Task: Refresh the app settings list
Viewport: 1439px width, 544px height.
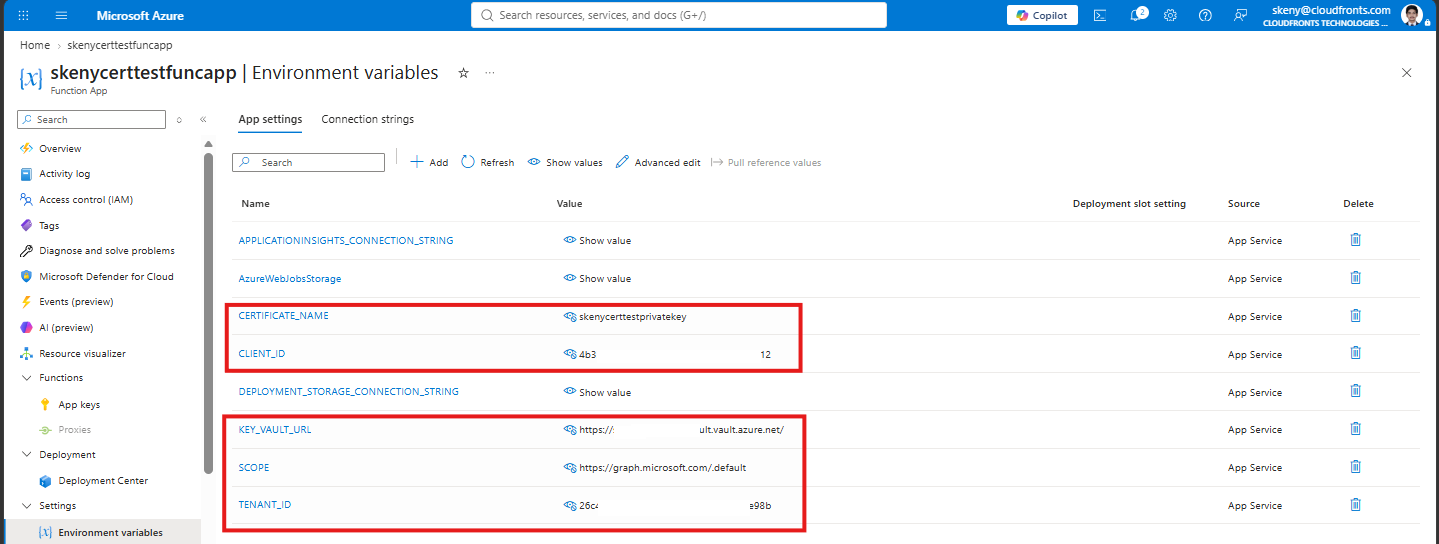Action: 488,162
